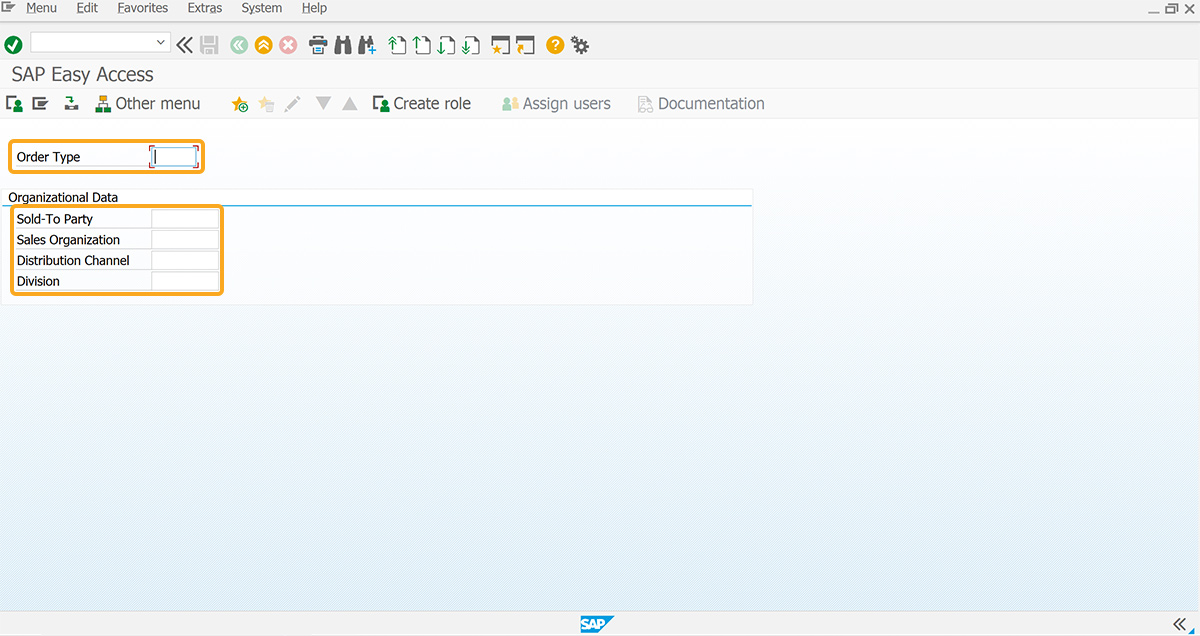Click the orange Exit icon
The image size is (1200, 636).
(x=263, y=44)
